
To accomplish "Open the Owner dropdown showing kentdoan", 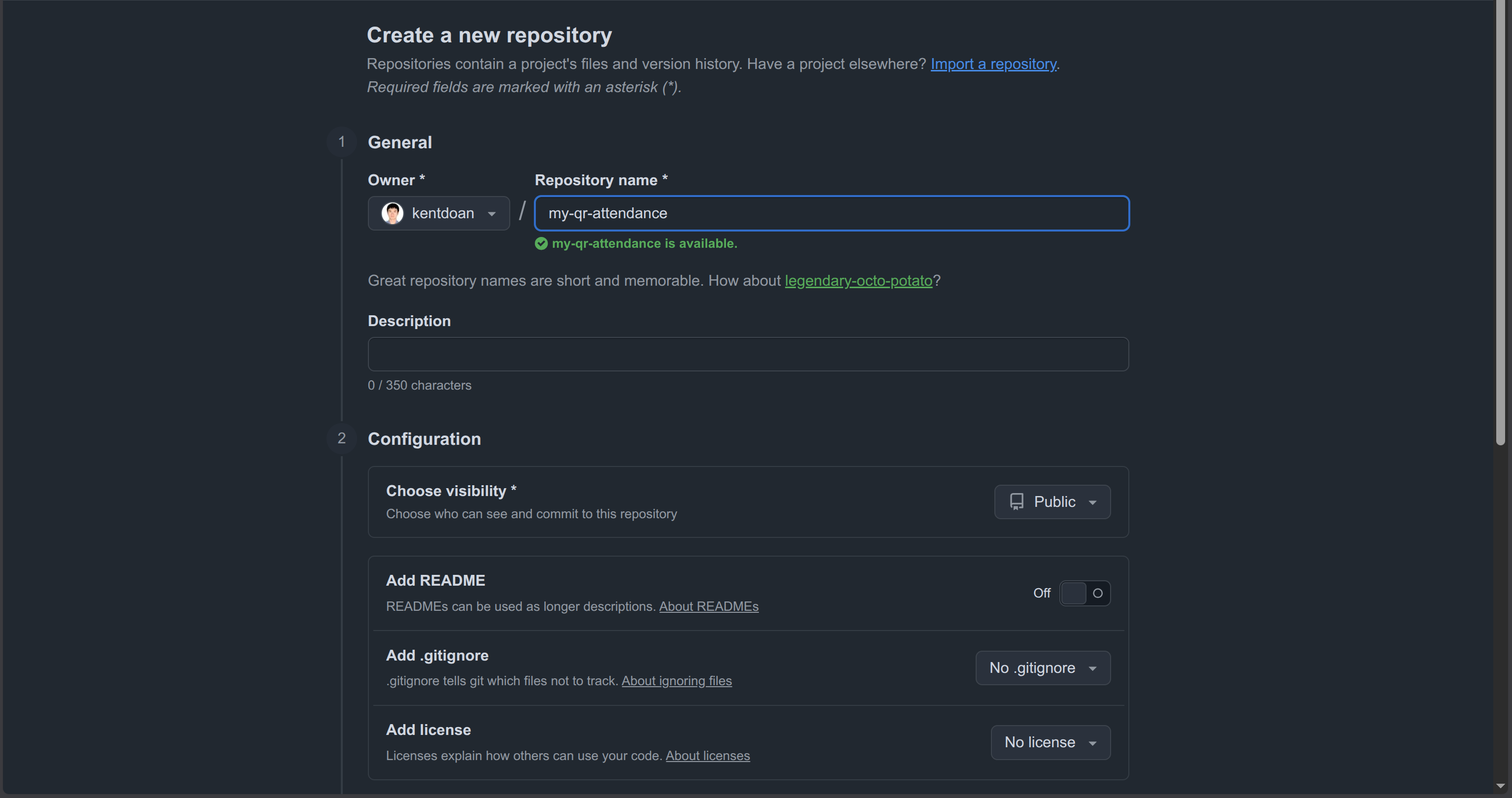I will click(x=438, y=213).
